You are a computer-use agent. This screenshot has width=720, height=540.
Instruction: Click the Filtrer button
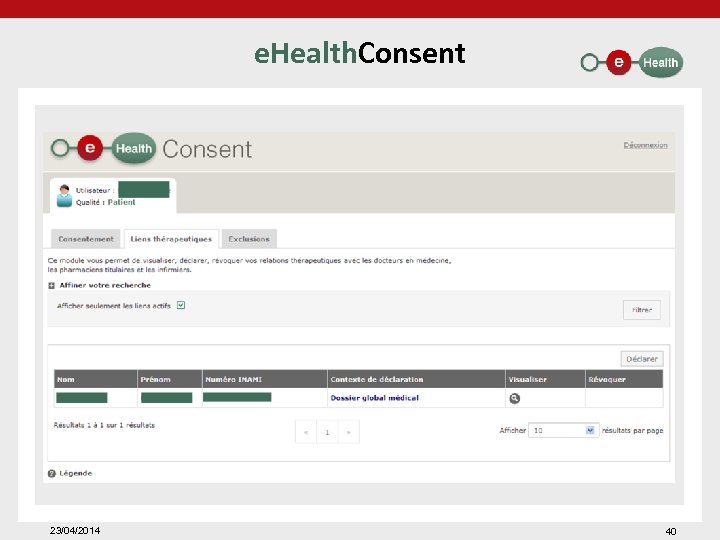point(641,310)
